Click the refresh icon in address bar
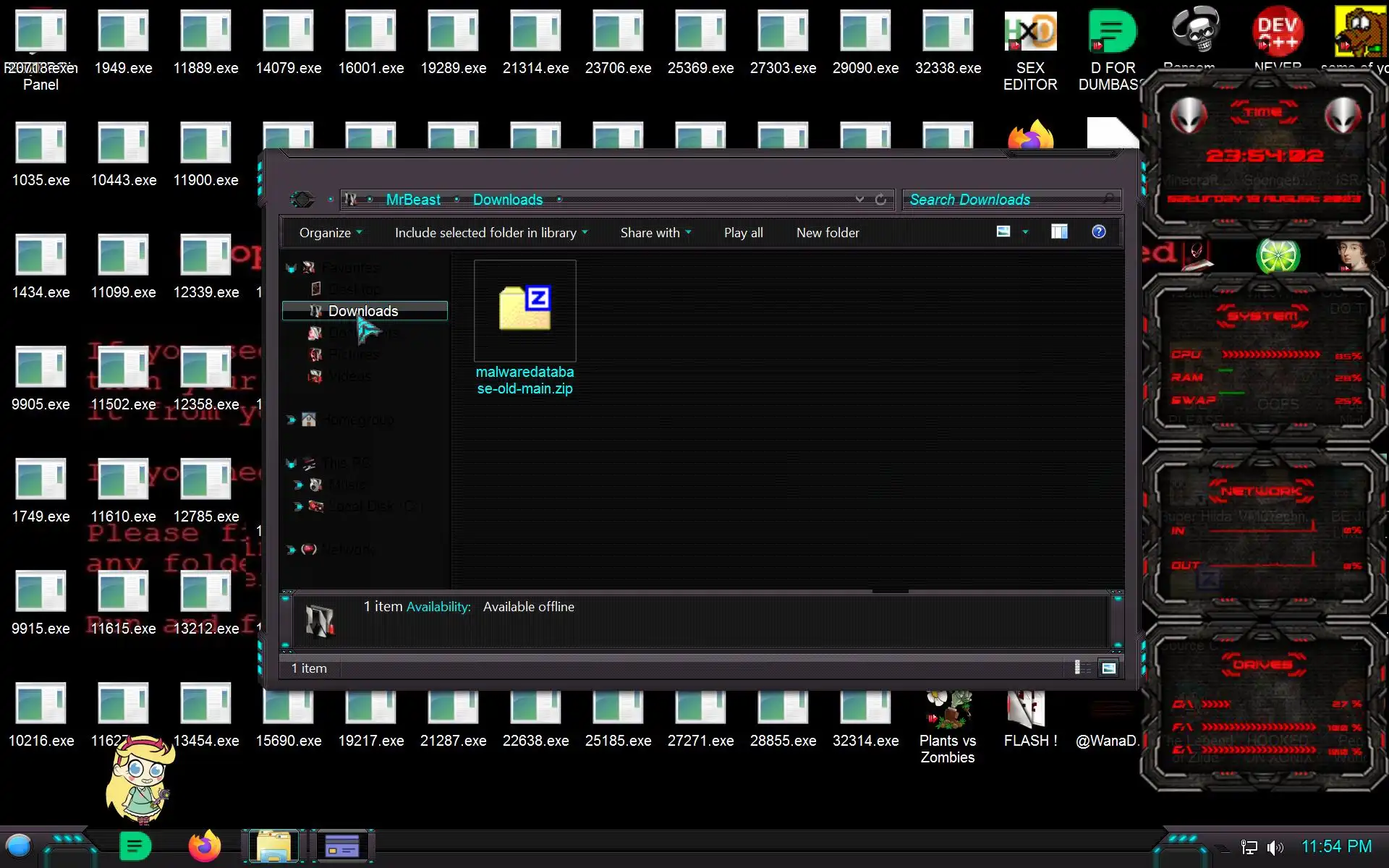 pos(880,200)
